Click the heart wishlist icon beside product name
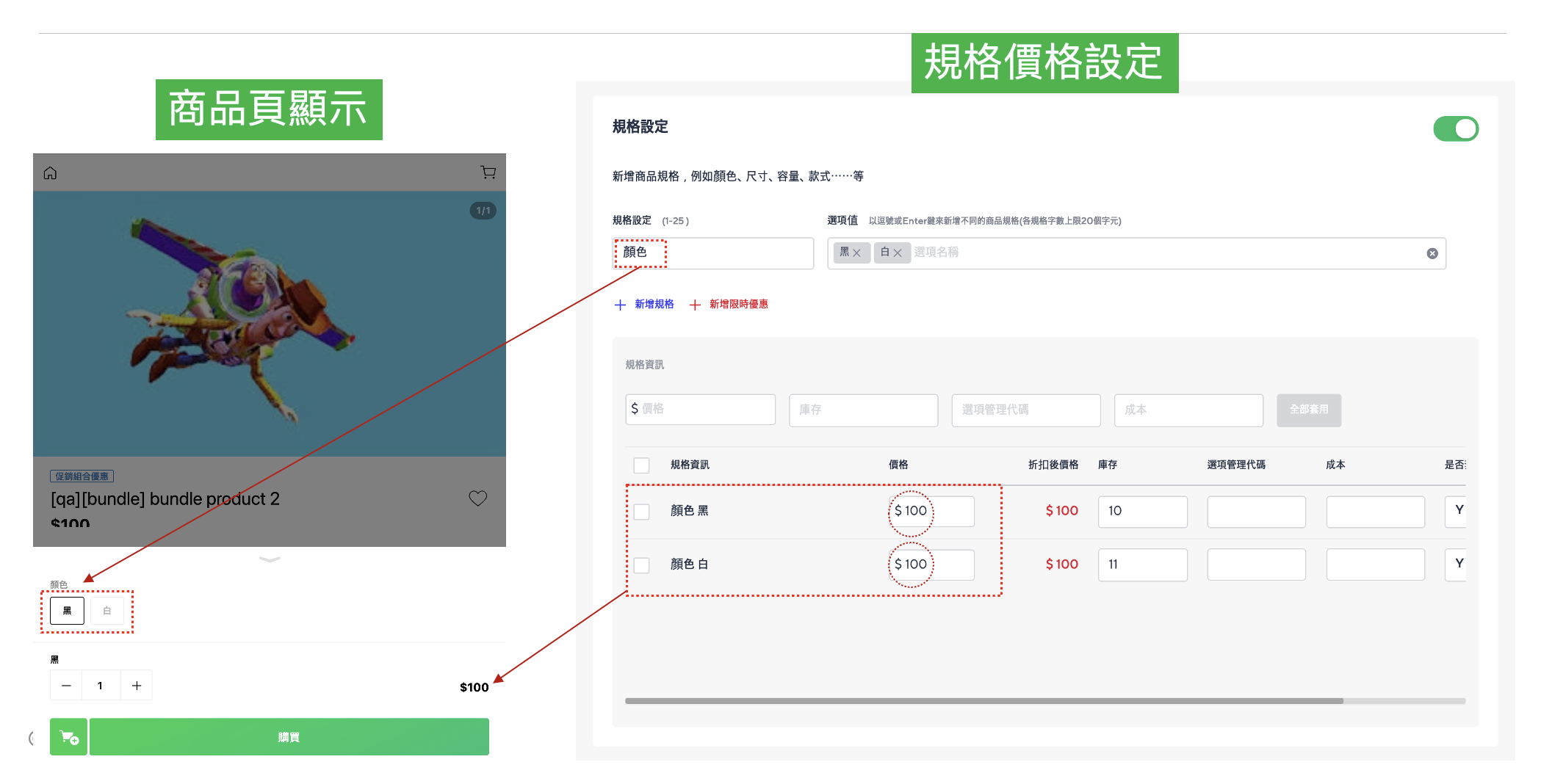1541x784 pixels. point(477,498)
